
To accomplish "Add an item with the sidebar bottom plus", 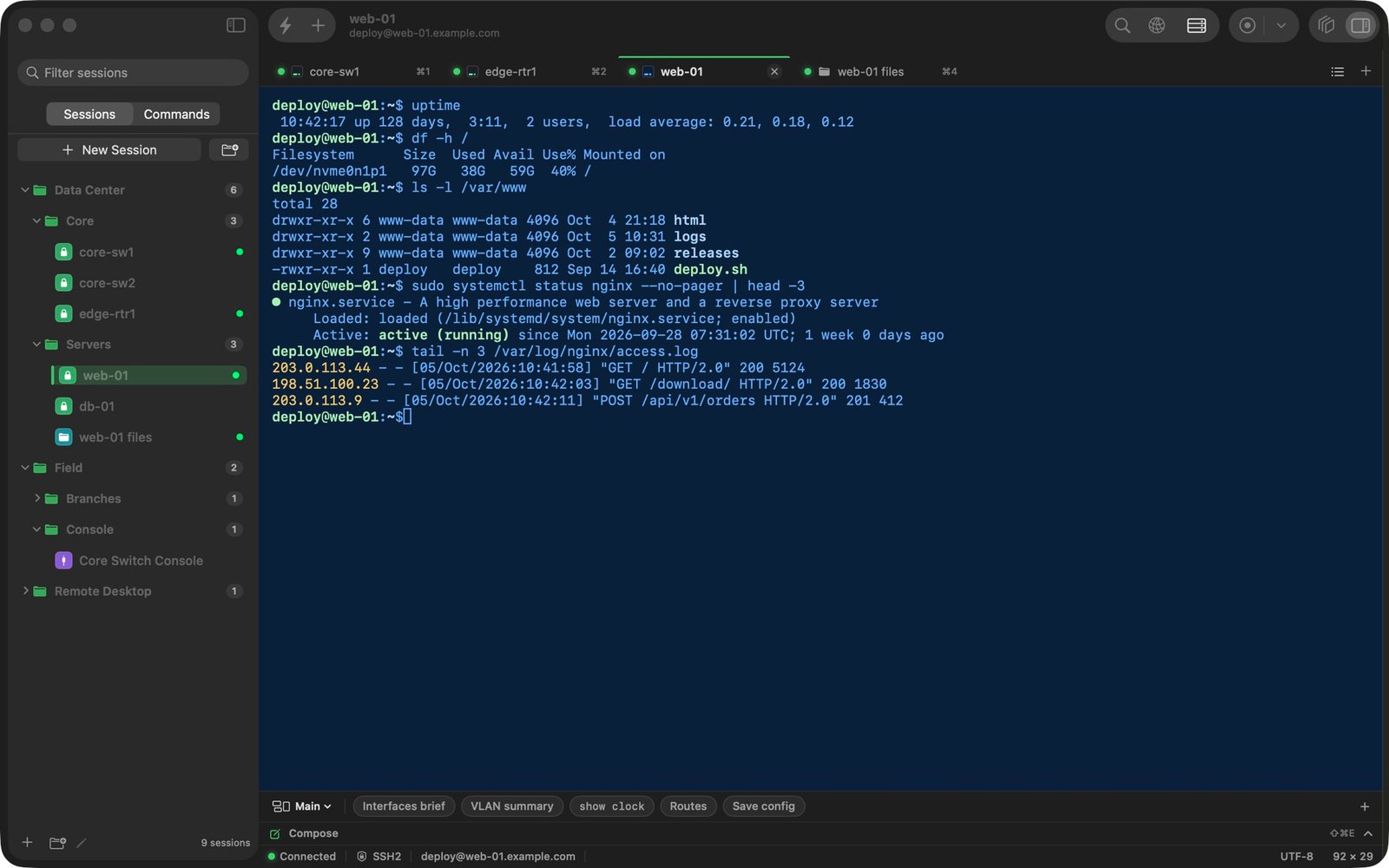I will (28, 843).
